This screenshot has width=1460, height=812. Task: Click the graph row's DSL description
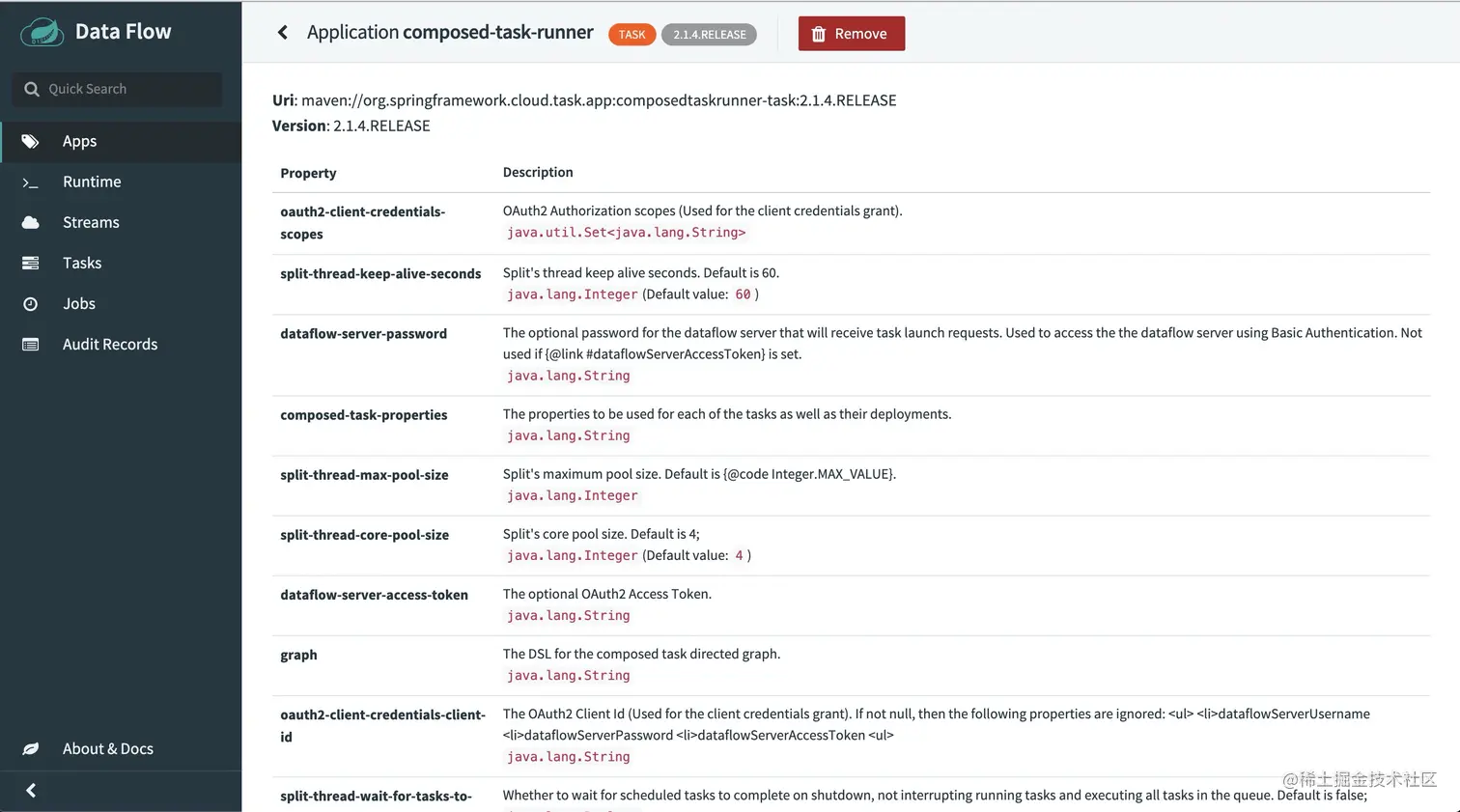(x=642, y=654)
